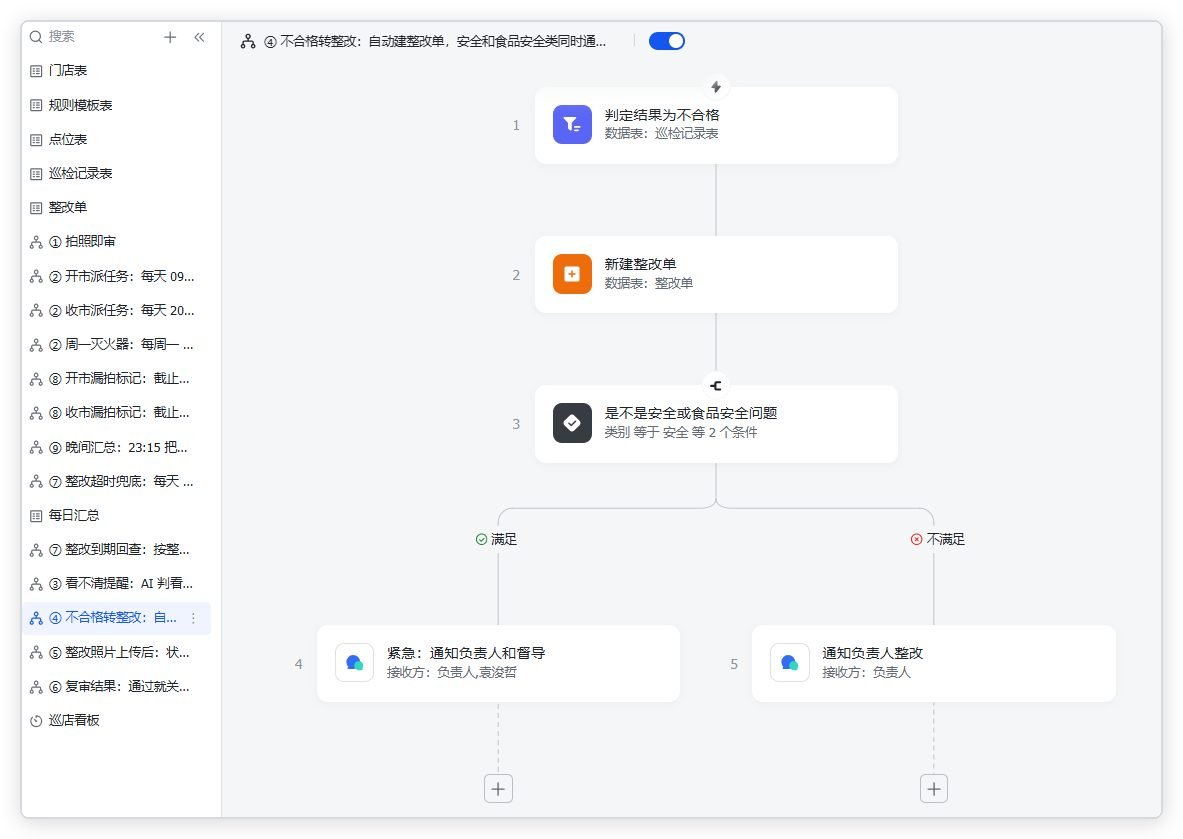Open the 紧急：通知负责人和督导 node

[498, 664]
